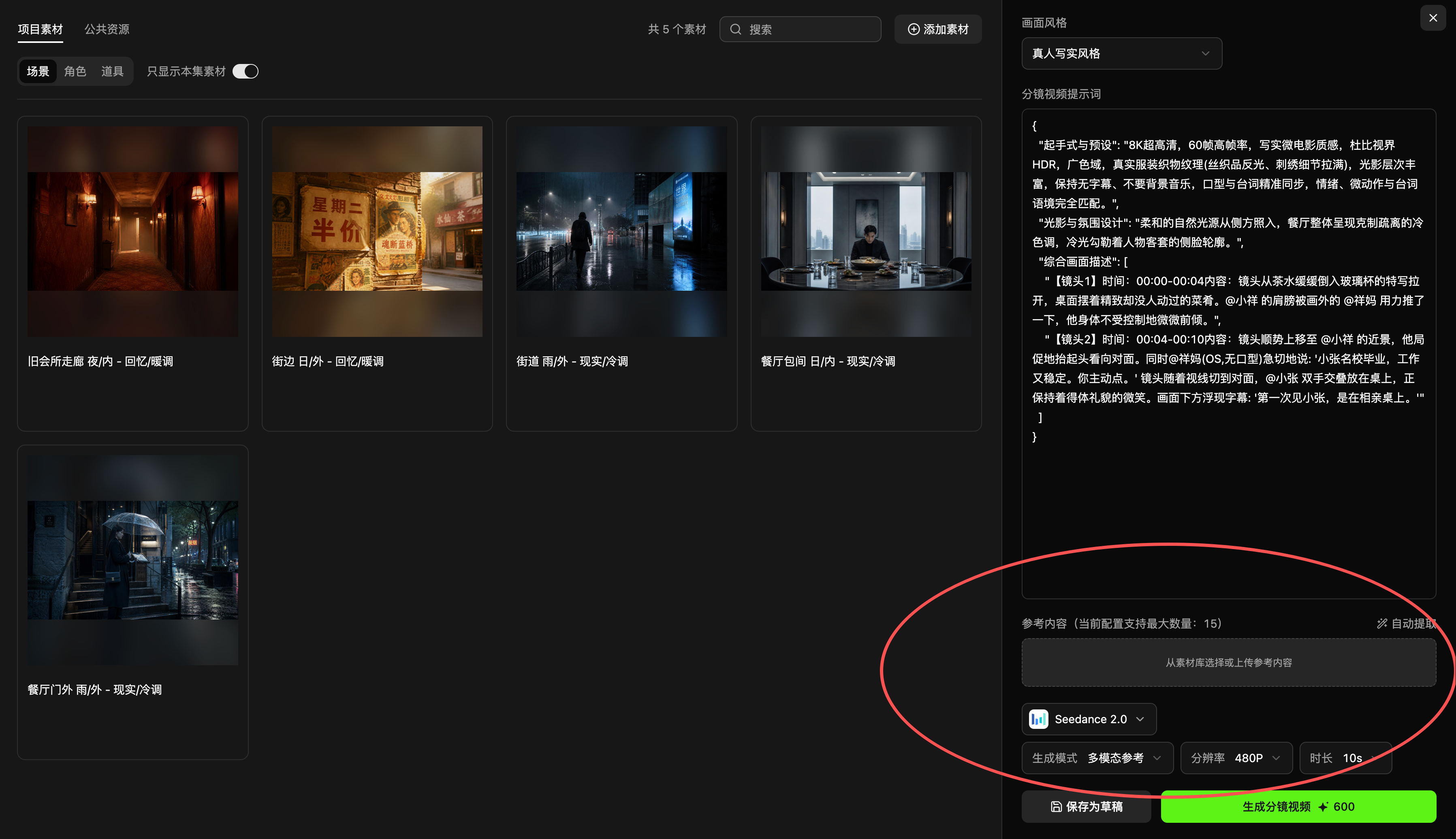Click the 从素材库选择或上传参考内容 upload area
The height and width of the screenshot is (839, 1456).
point(1228,663)
